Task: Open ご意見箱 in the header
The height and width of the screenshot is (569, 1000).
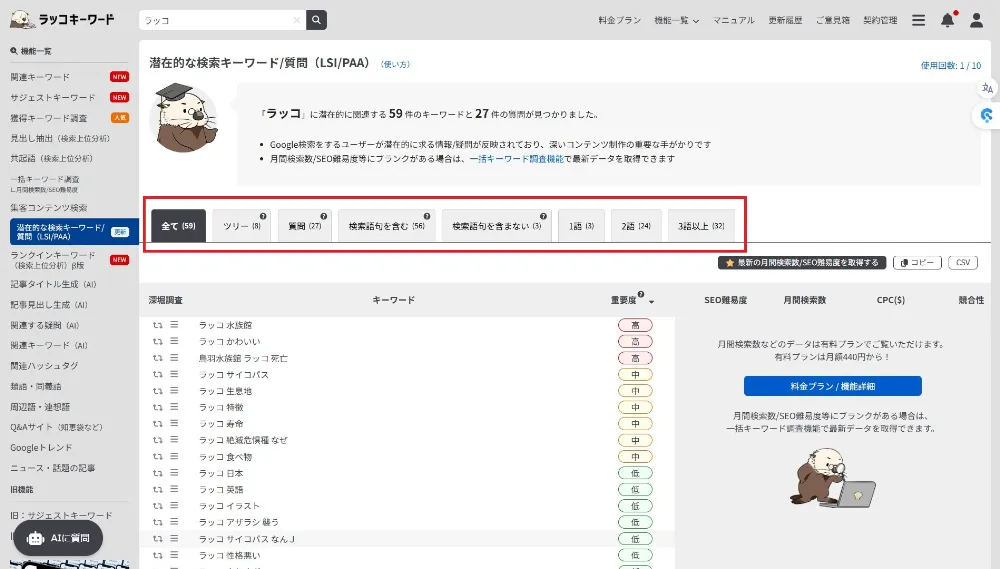Action: coord(833,20)
